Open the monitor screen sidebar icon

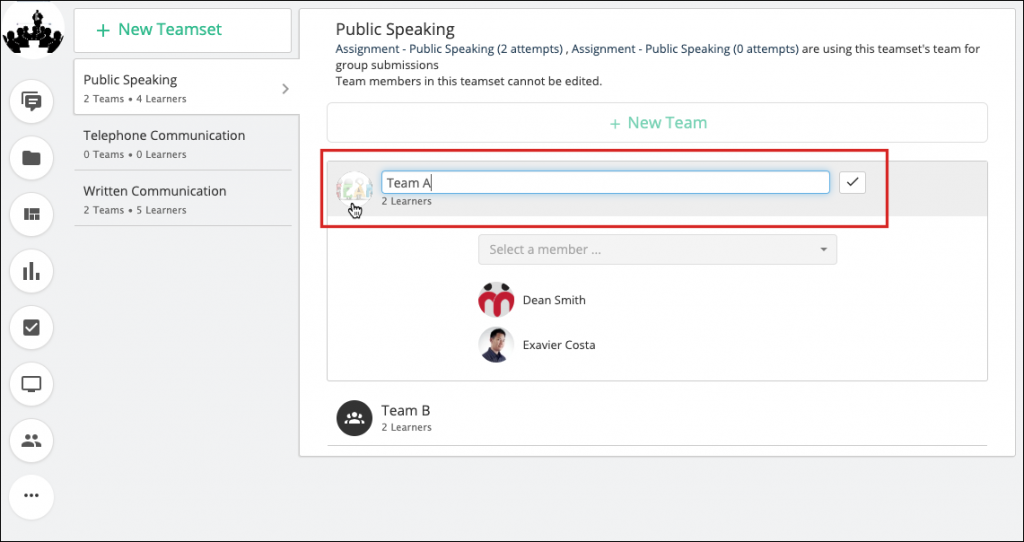click(31, 384)
